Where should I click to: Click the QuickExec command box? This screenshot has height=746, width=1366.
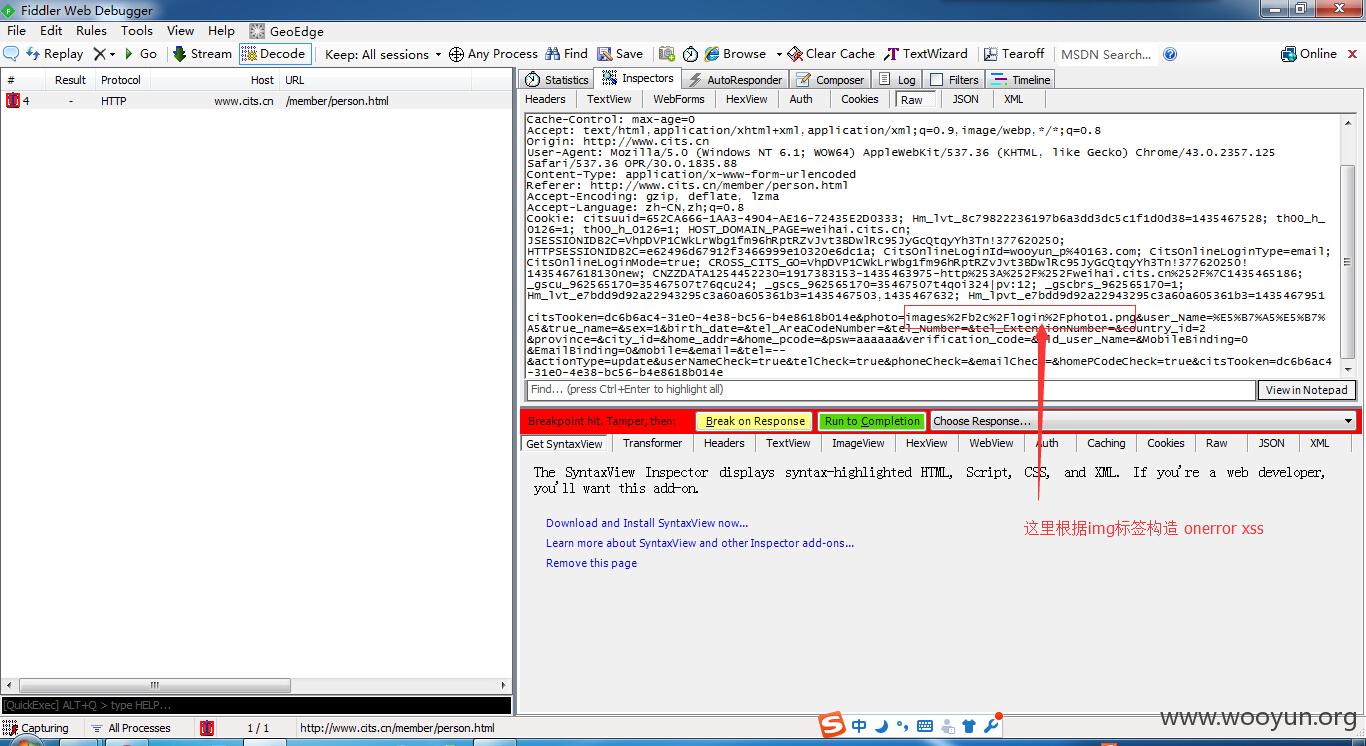256,705
